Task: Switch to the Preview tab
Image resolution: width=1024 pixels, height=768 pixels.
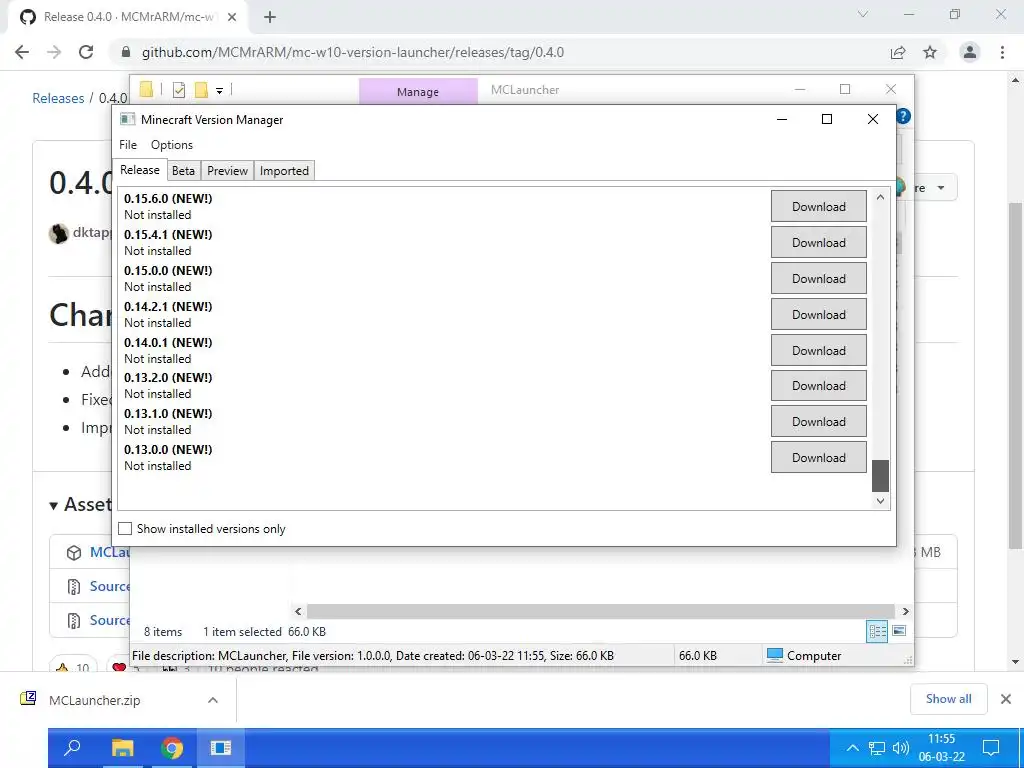Action: [227, 170]
